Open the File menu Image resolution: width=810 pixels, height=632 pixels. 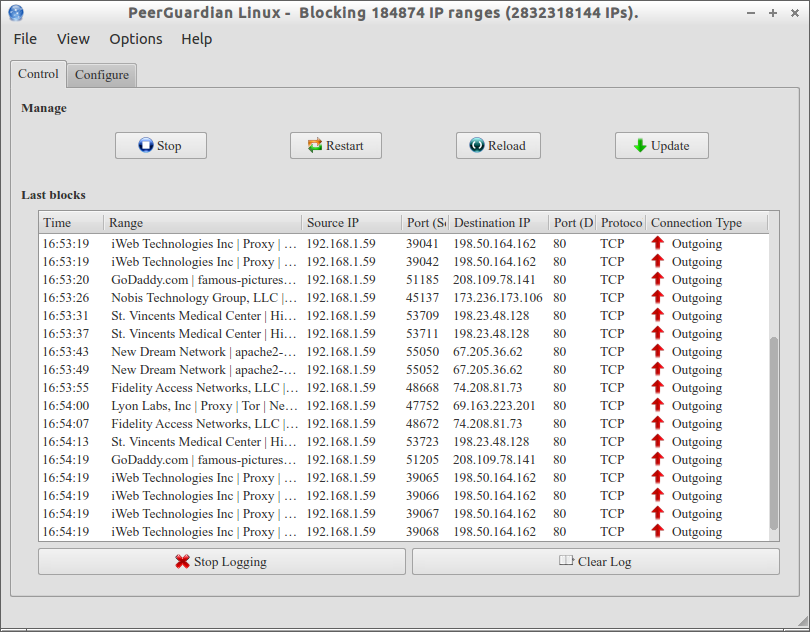tap(25, 39)
